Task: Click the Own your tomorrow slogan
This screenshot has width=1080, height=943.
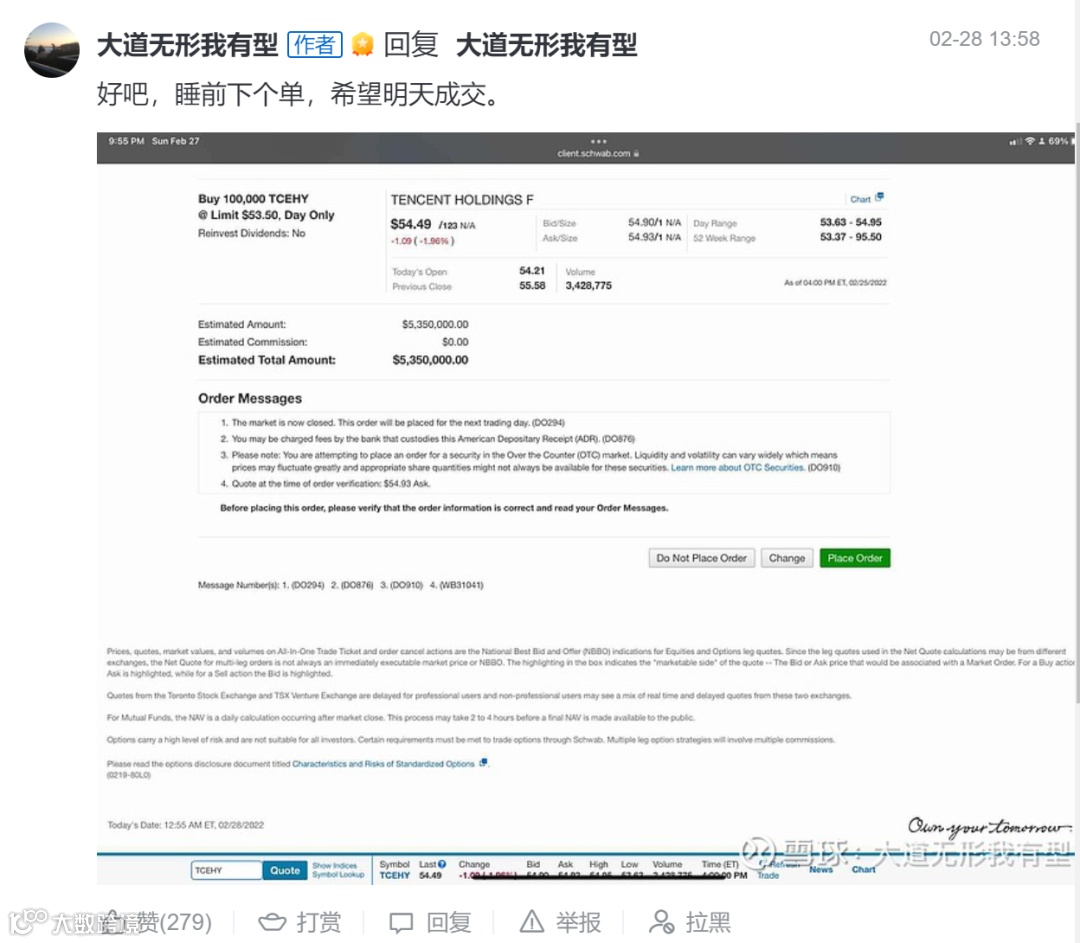Action: click(989, 827)
